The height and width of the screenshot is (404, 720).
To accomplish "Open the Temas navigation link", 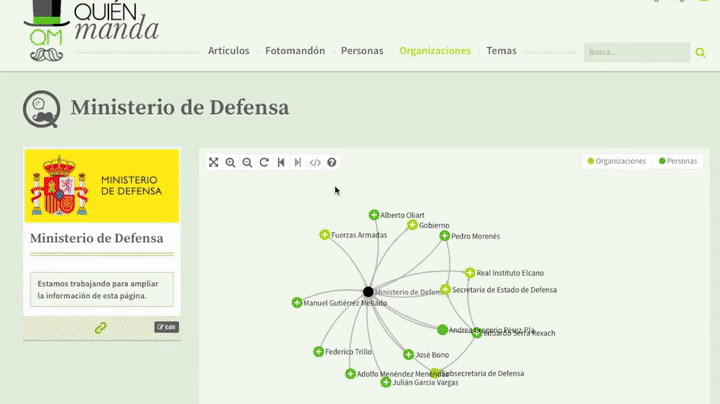I will click(x=501, y=51).
